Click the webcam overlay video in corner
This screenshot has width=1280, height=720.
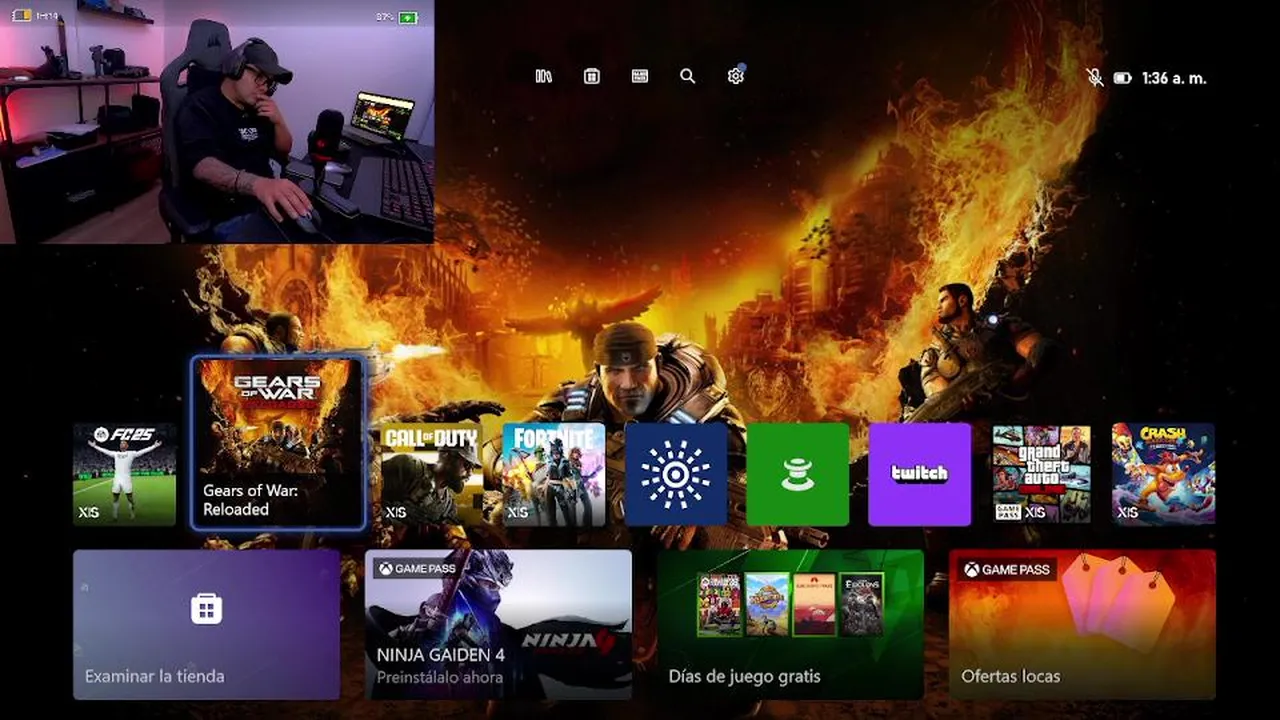(217, 121)
